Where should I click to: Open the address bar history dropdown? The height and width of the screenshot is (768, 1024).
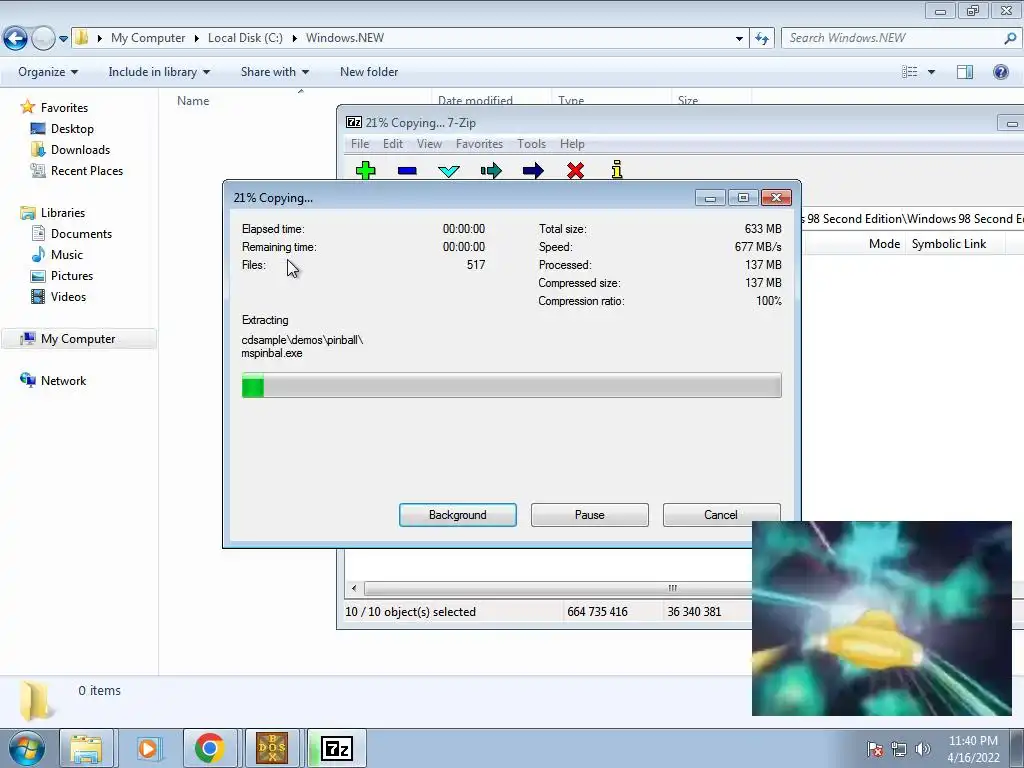point(739,39)
